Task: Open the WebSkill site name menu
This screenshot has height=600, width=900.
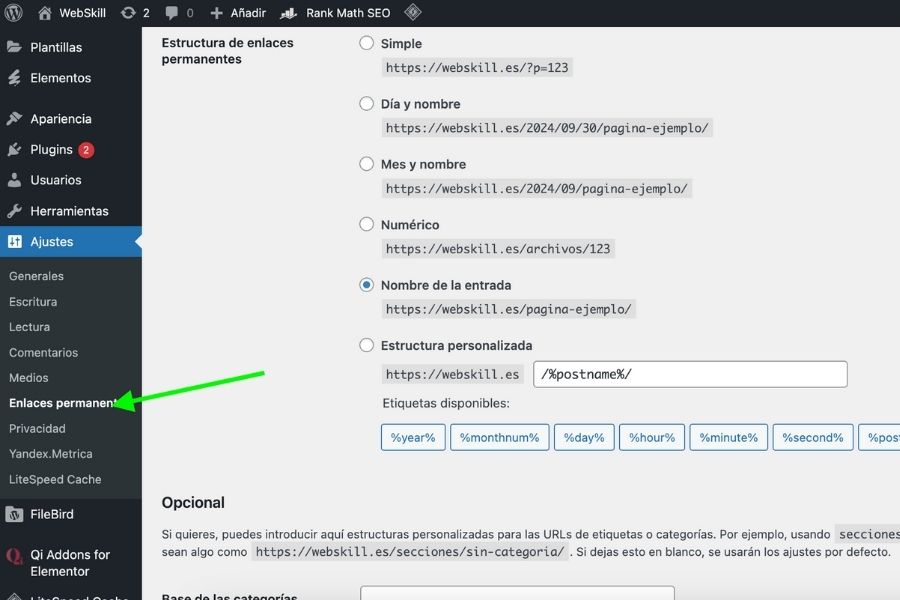Action: pos(83,13)
